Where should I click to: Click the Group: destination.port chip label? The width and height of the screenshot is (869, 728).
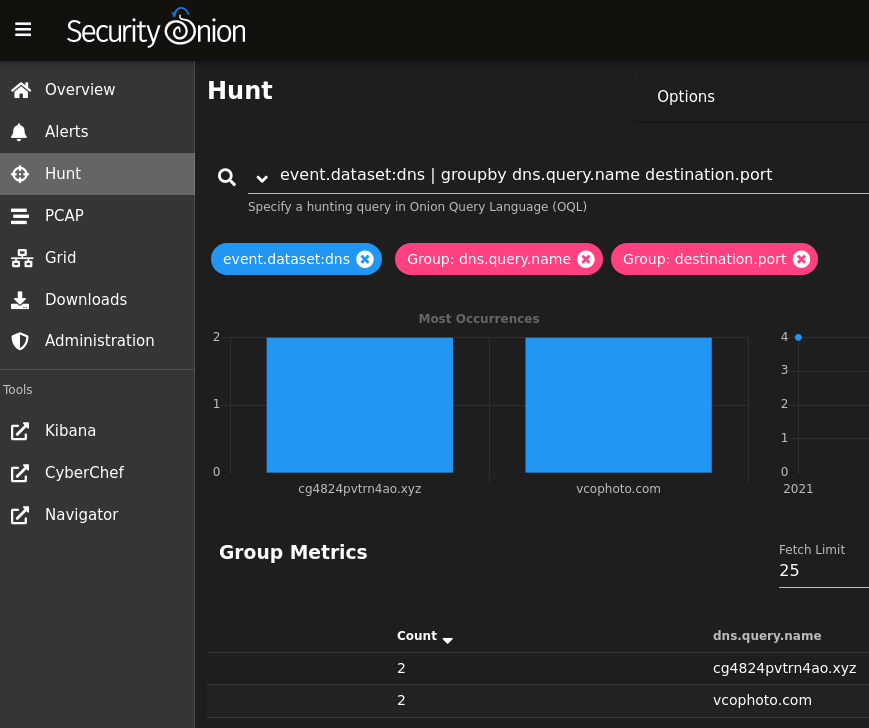pos(704,259)
